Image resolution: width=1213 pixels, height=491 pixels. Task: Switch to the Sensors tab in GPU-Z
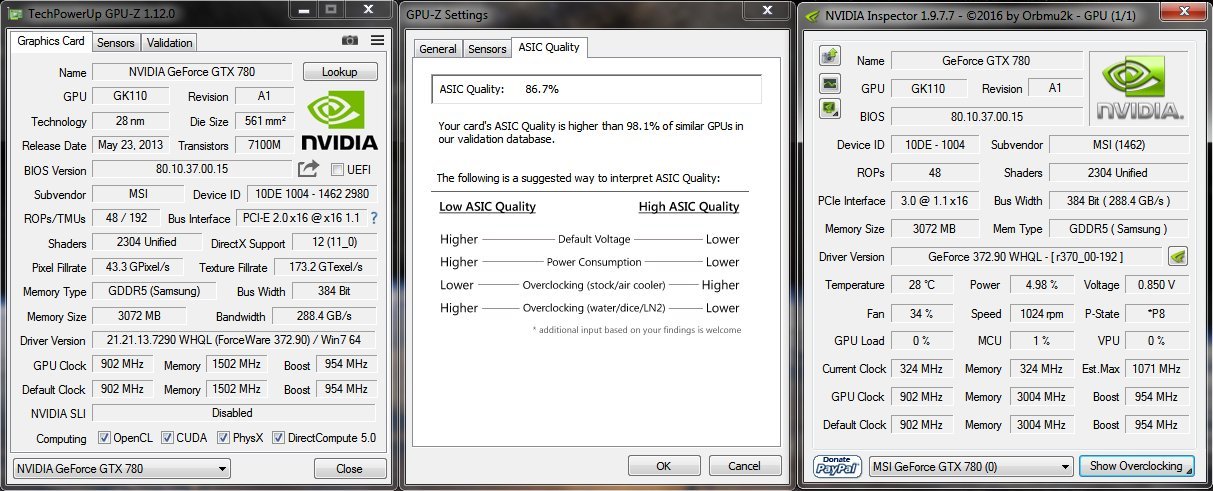click(116, 43)
